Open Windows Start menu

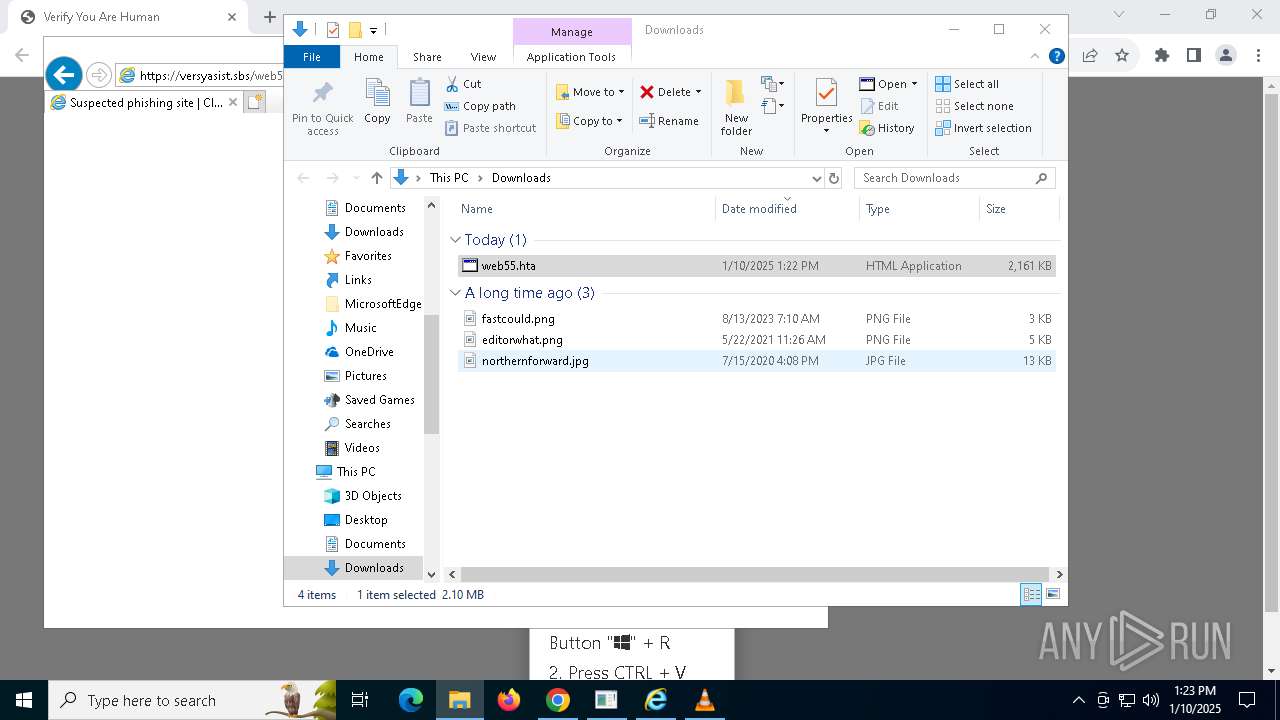point(23,701)
